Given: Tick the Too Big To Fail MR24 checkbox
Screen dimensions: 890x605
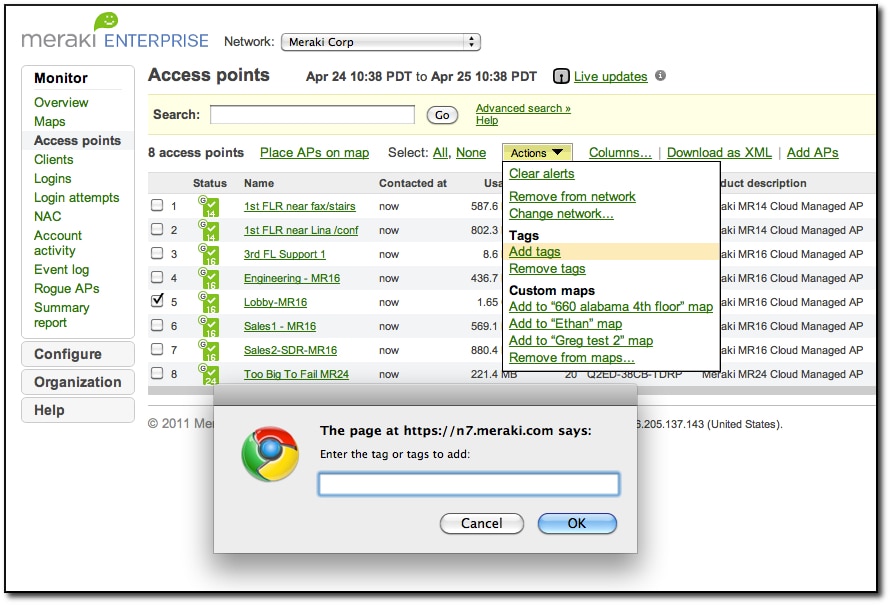Looking at the screenshot, I should [x=157, y=373].
